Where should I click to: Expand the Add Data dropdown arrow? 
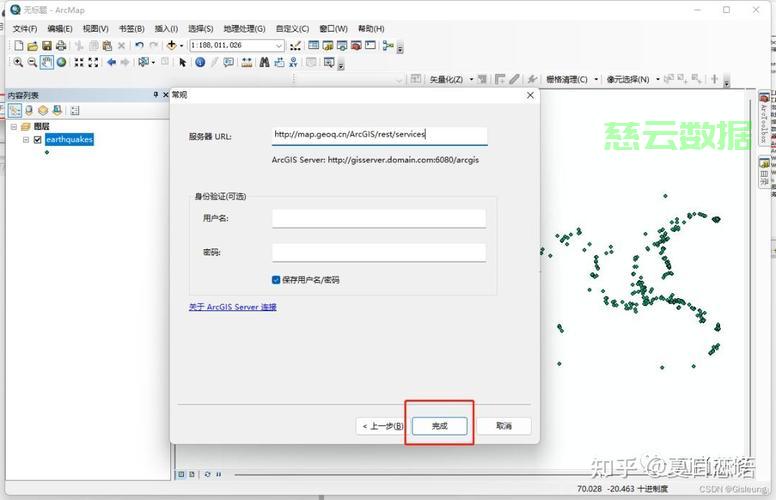[181, 46]
